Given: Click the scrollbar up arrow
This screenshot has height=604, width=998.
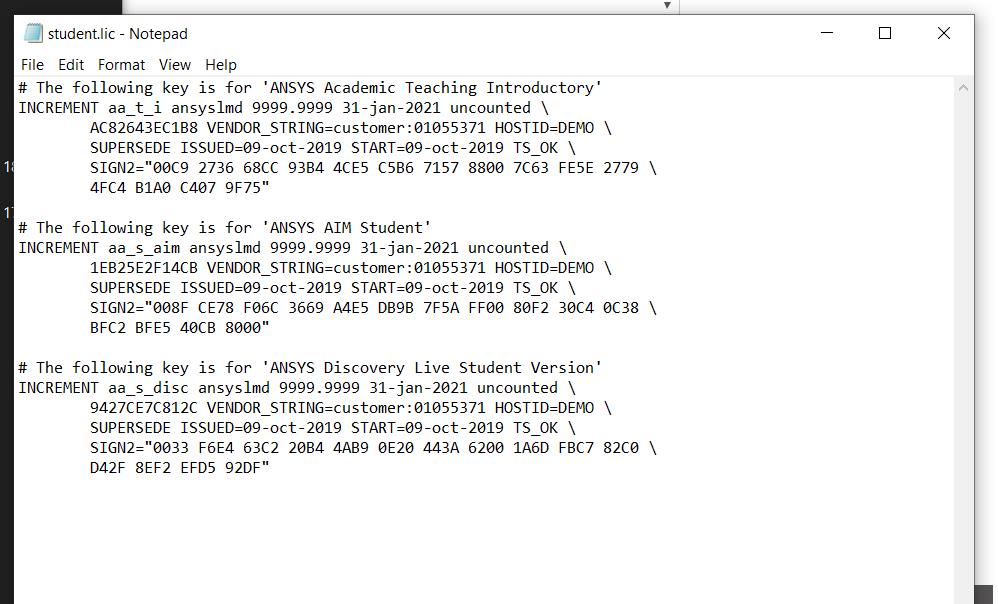Looking at the screenshot, I should click(x=963, y=88).
